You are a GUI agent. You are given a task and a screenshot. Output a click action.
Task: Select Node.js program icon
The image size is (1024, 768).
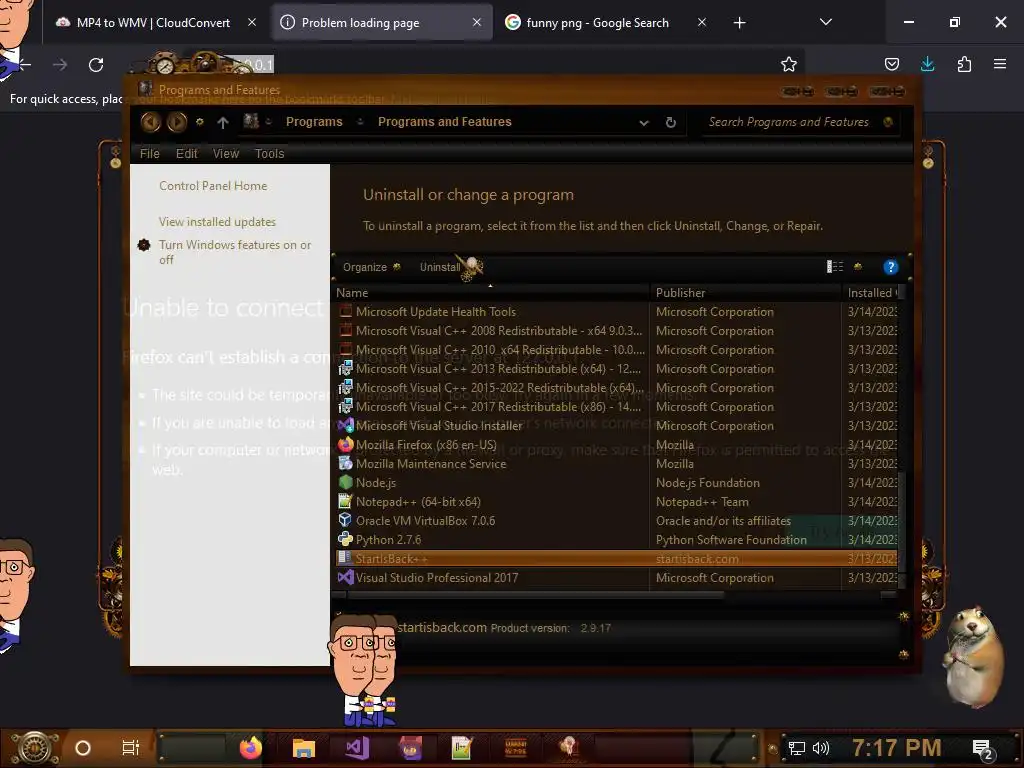tap(345, 483)
